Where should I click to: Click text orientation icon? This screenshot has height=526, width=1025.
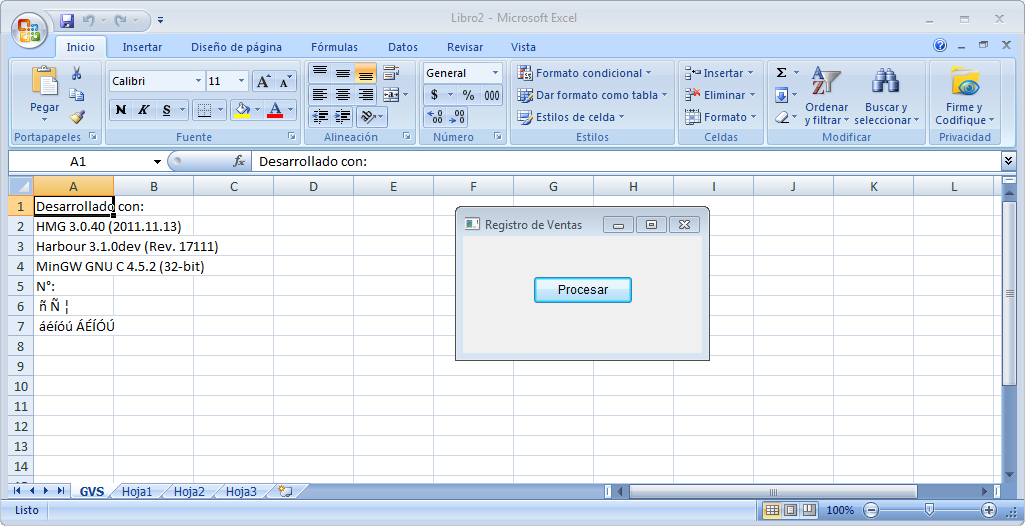click(x=368, y=117)
